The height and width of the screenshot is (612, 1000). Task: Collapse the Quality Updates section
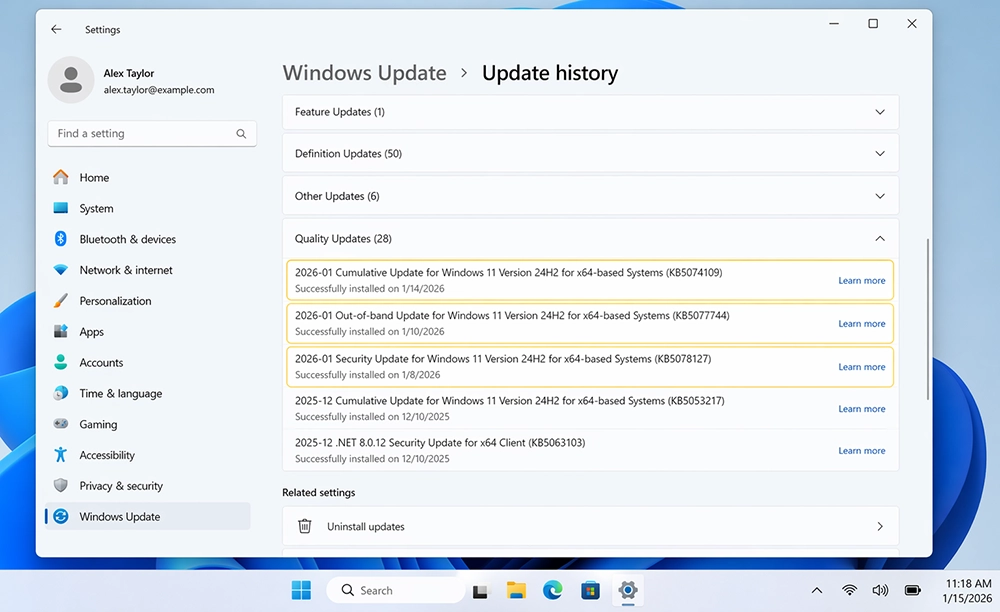coord(880,238)
